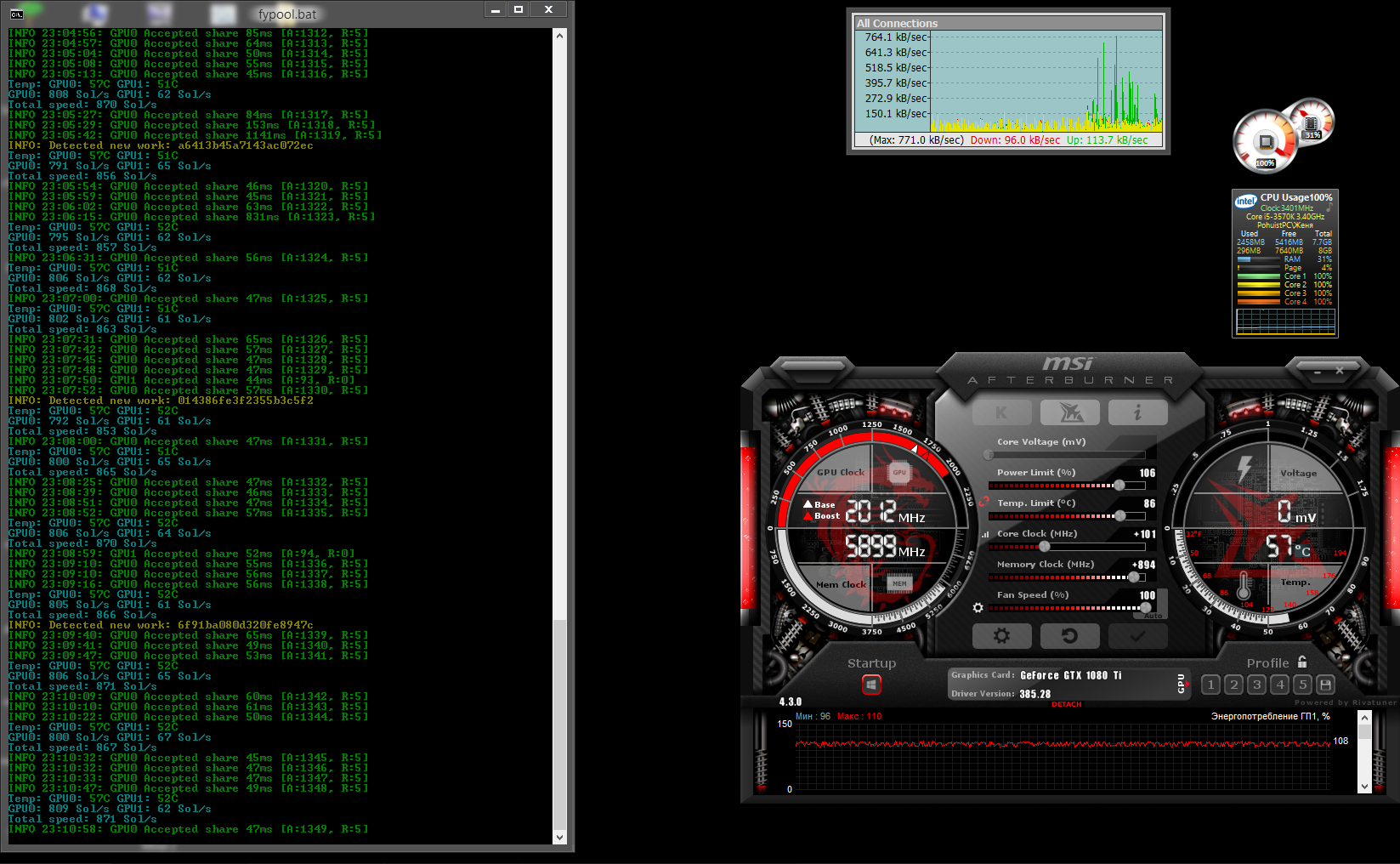1400x864 pixels.
Task: Minimize the MSI Afterburner window
Action: (1318, 372)
